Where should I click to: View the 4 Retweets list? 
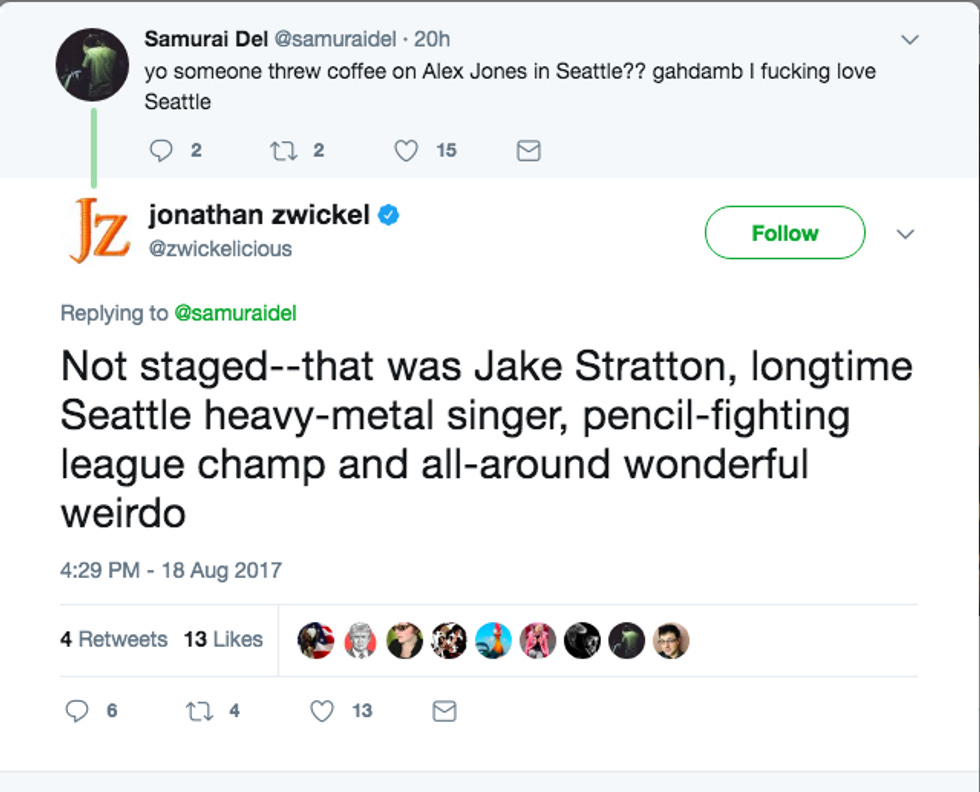coord(114,639)
